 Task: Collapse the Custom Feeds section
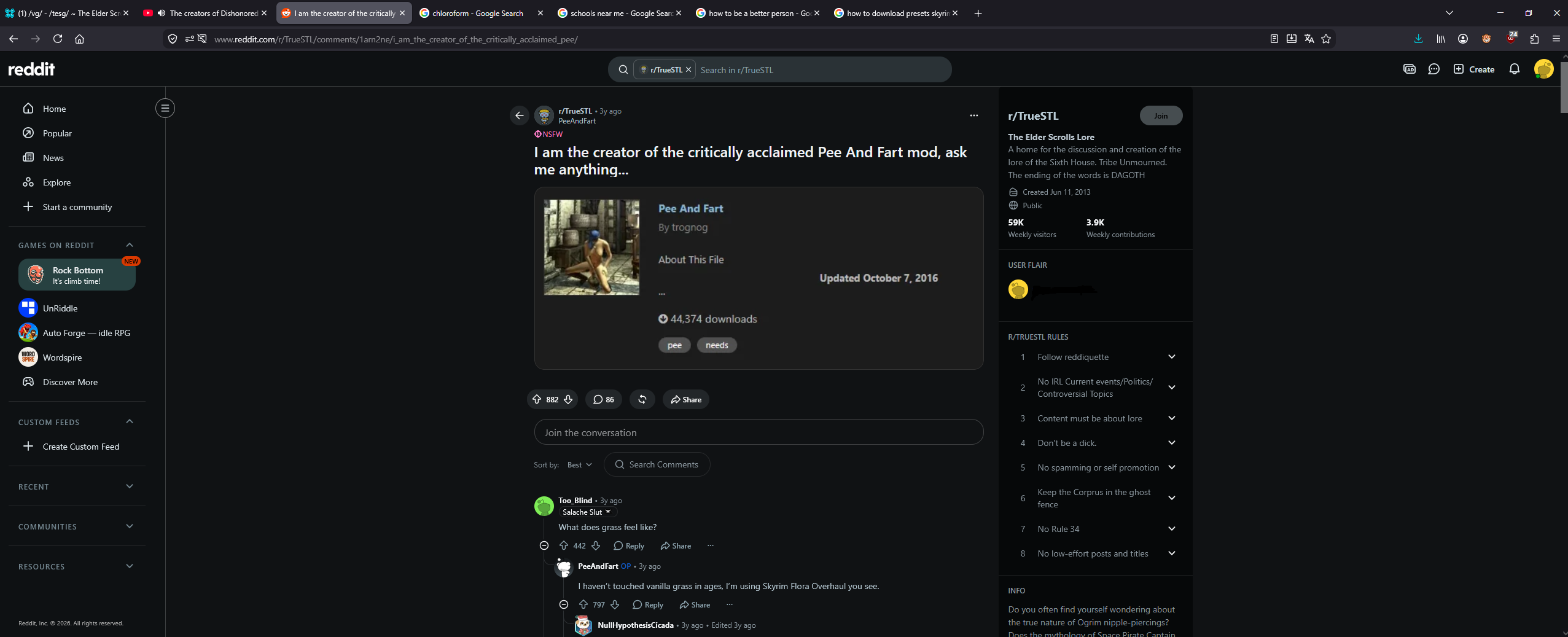coord(130,421)
